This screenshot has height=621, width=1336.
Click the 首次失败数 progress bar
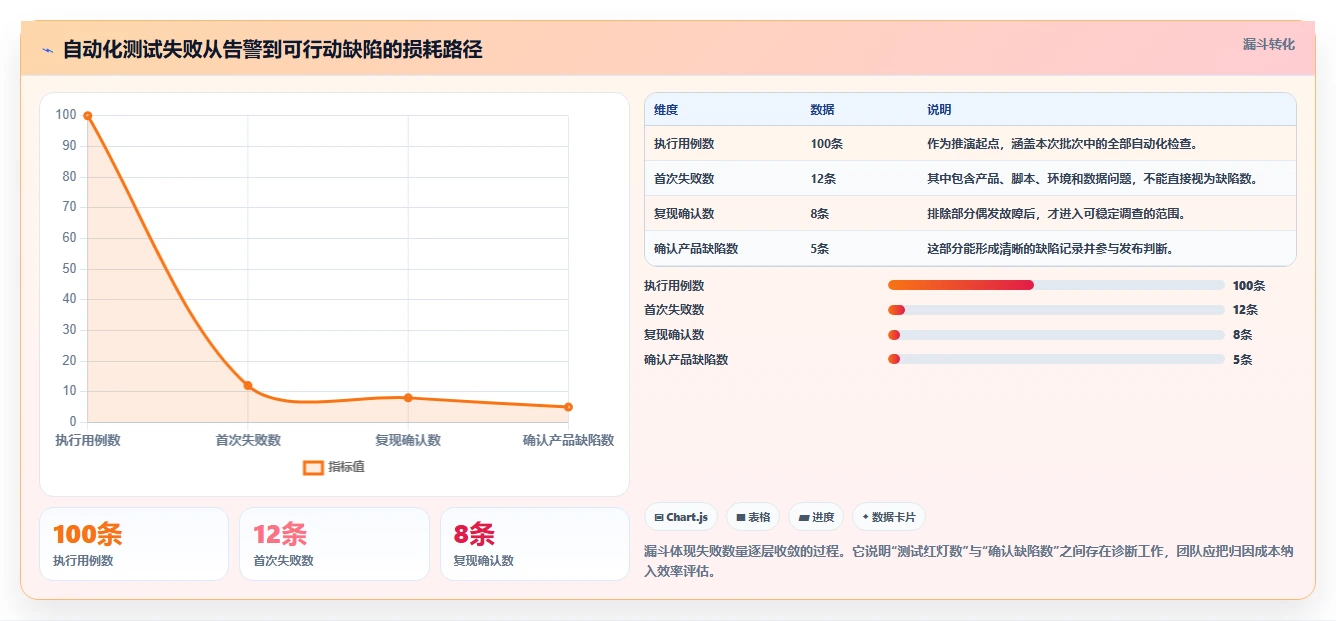coord(1056,310)
